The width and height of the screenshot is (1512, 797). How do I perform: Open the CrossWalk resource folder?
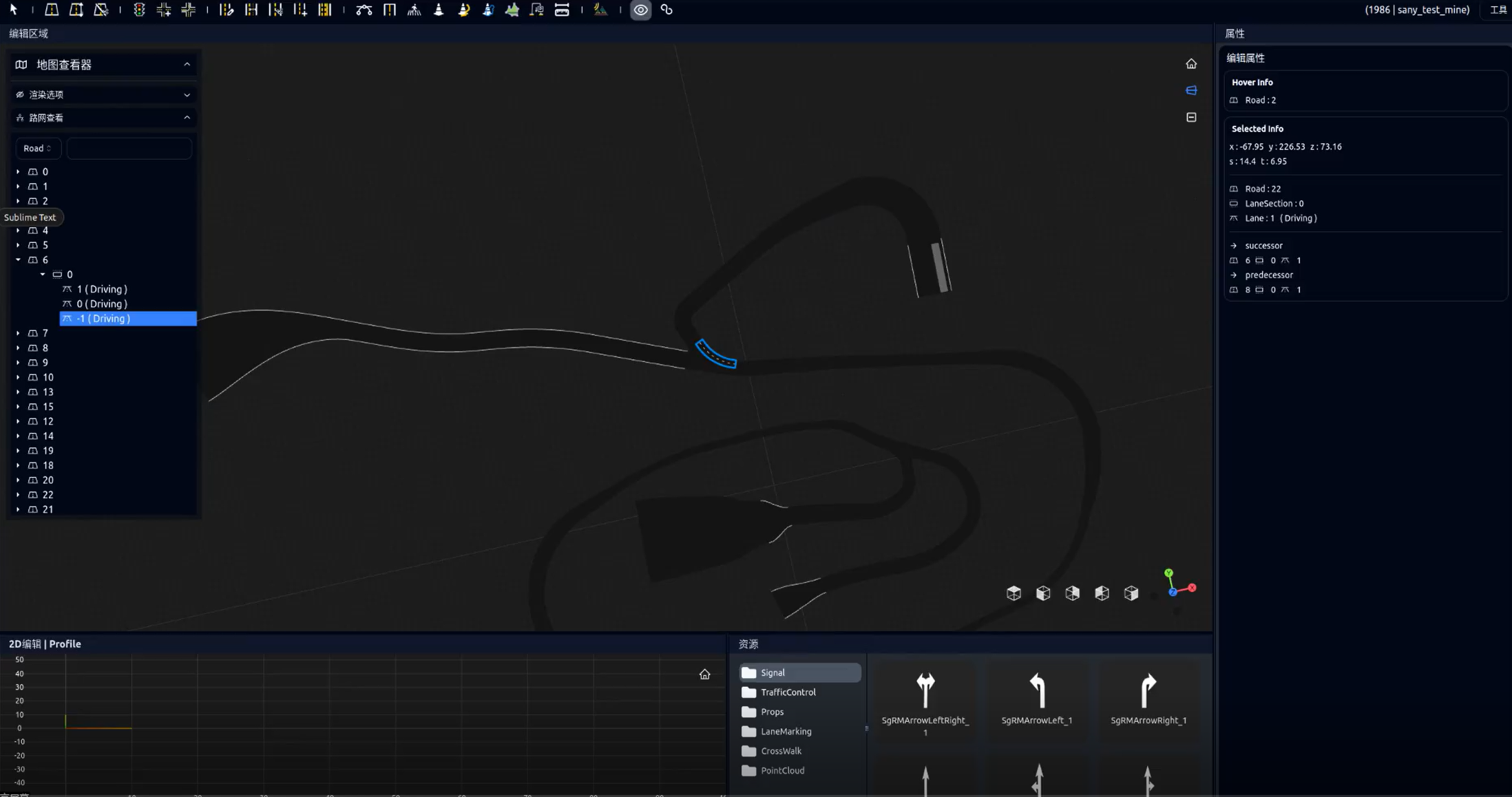tap(800, 751)
